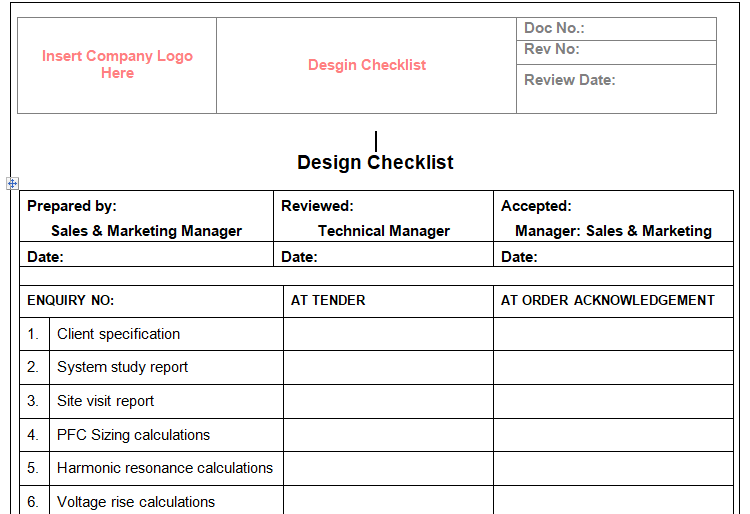This screenshot has width=750, height=514.
Task: Click the table move handle icon
Action: pyautogui.click(x=12, y=183)
